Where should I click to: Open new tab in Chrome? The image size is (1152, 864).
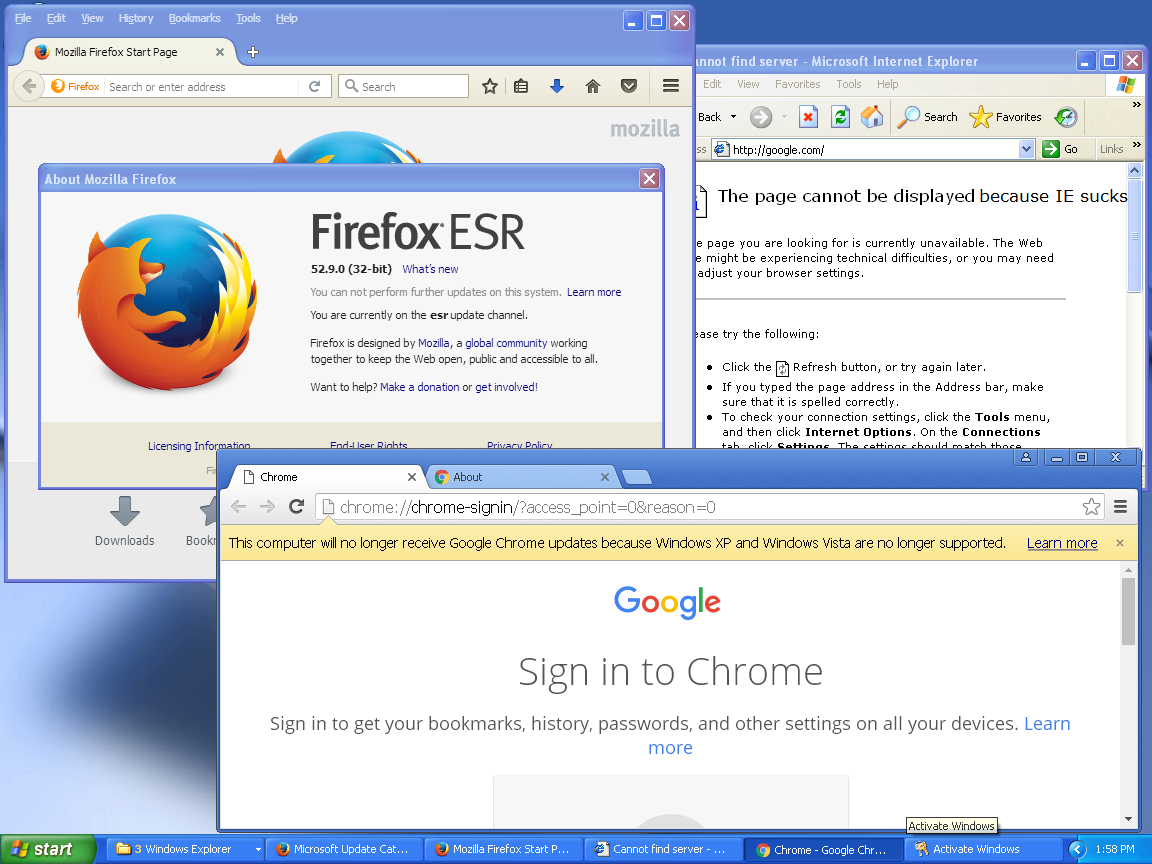coord(636,478)
